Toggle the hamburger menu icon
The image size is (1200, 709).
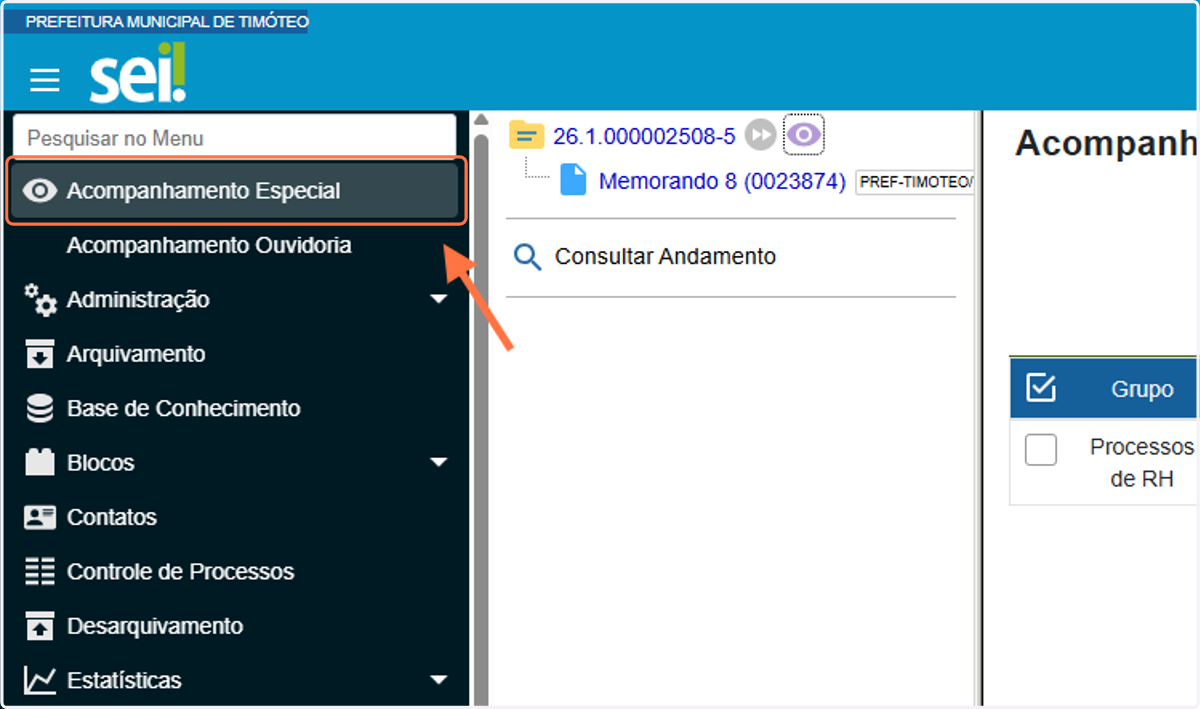[x=44, y=80]
